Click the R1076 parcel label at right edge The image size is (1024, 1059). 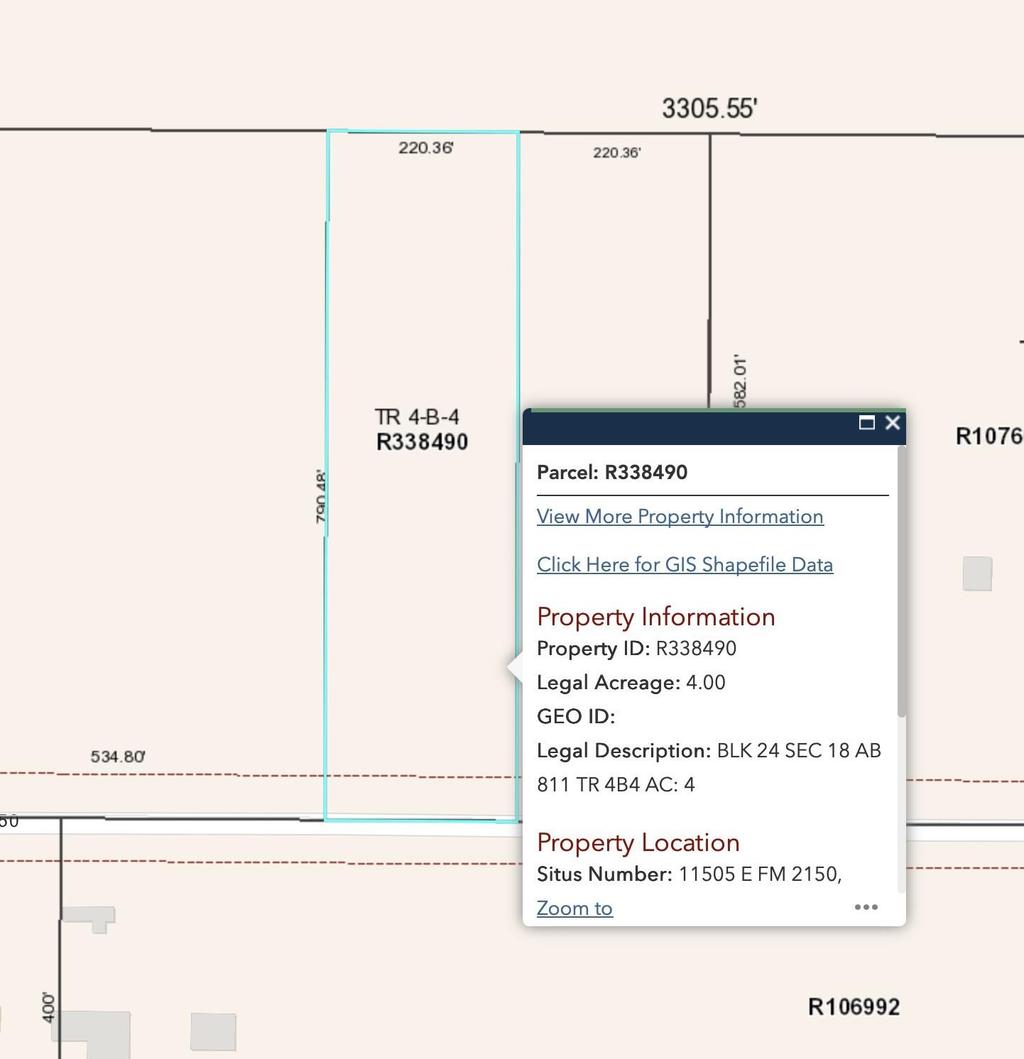click(988, 436)
